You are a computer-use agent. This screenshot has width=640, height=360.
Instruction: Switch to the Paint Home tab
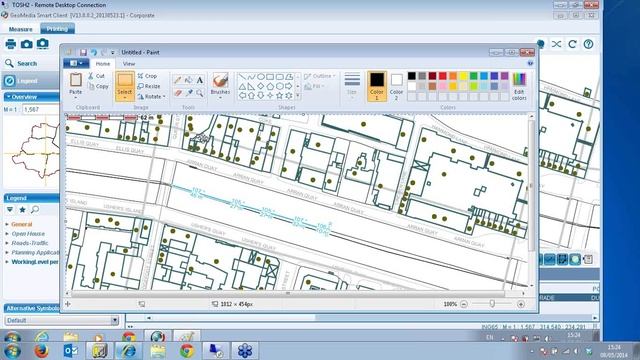coord(102,64)
